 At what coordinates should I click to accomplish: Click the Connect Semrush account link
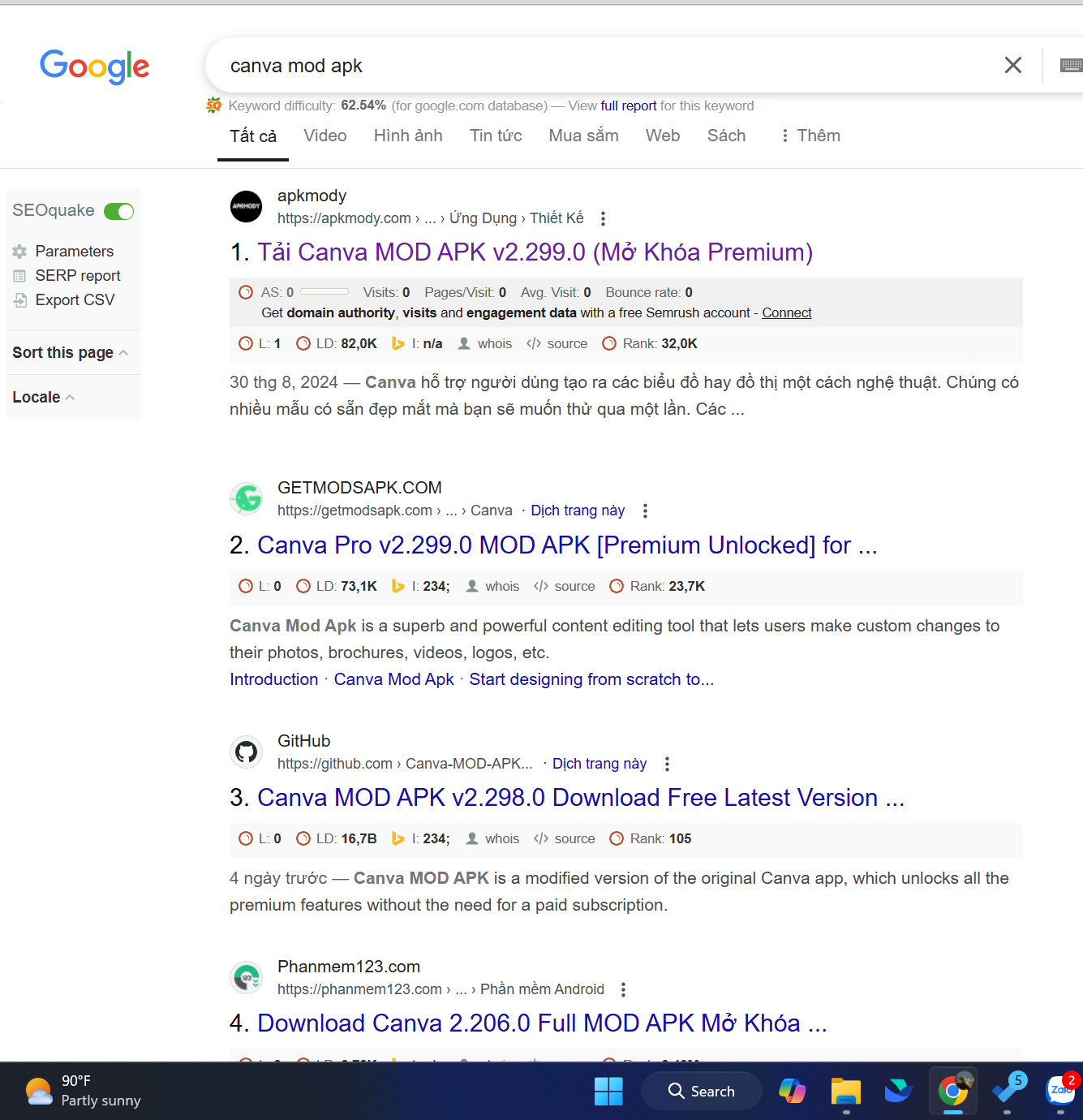[786, 312]
